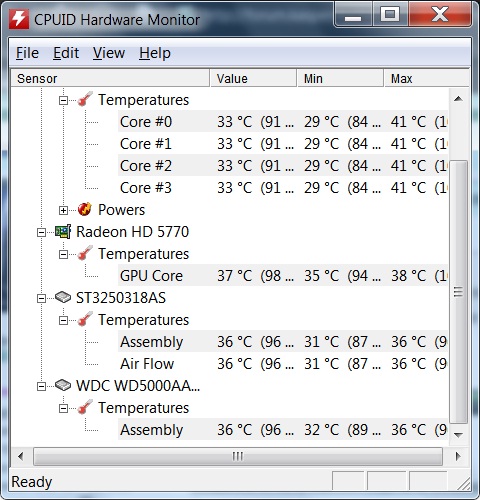Screen dimensions: 480x500
Task: Click the horizontal scrollbar thumb
Action: coord(238,456)
